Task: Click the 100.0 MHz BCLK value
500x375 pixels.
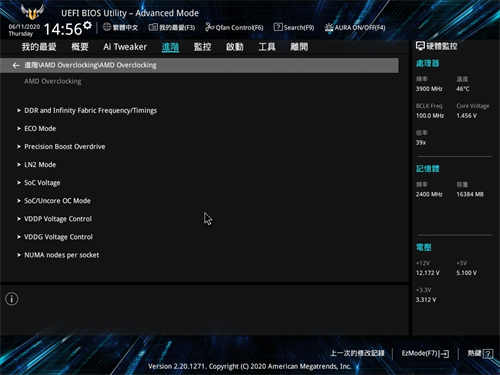Action: (x=430, y=116)
